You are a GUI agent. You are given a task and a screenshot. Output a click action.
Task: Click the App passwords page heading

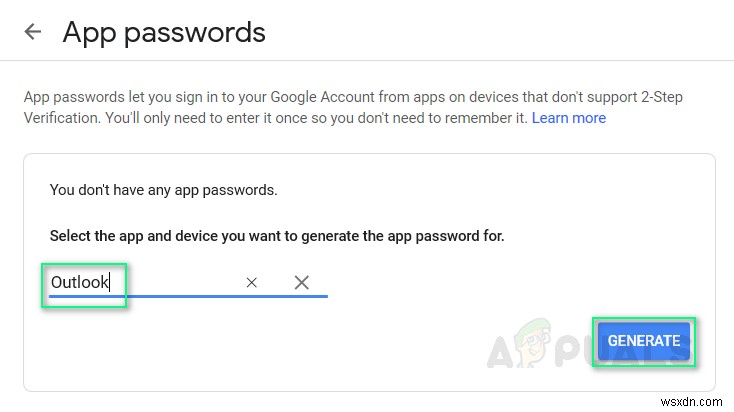(164, 32)
